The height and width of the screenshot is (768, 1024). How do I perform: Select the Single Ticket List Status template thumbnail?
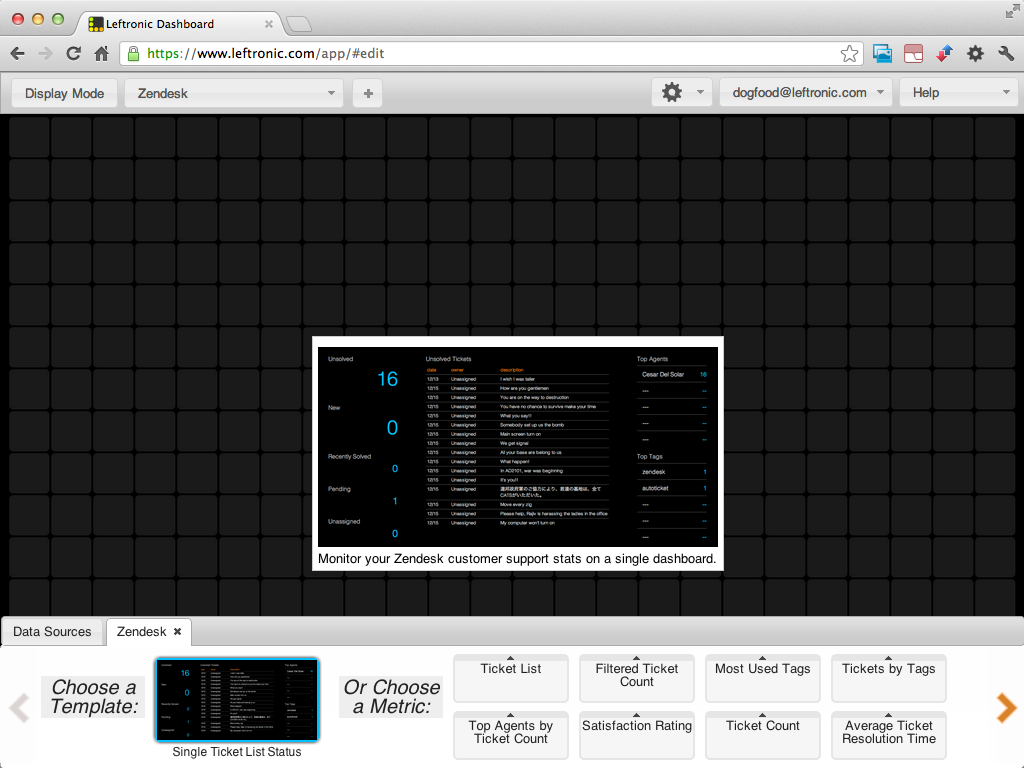pos(237,700)
